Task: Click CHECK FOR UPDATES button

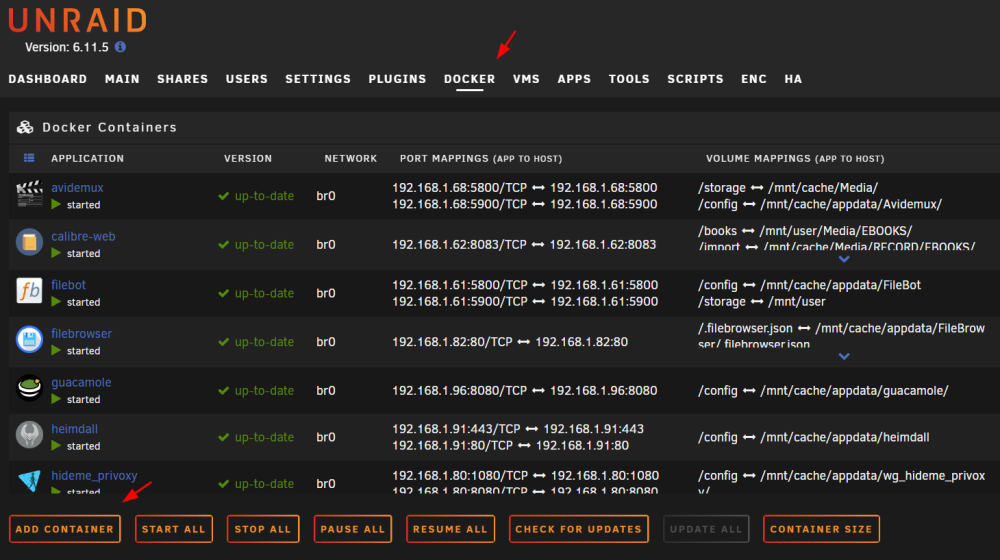Action: click(x=578, y=529)
